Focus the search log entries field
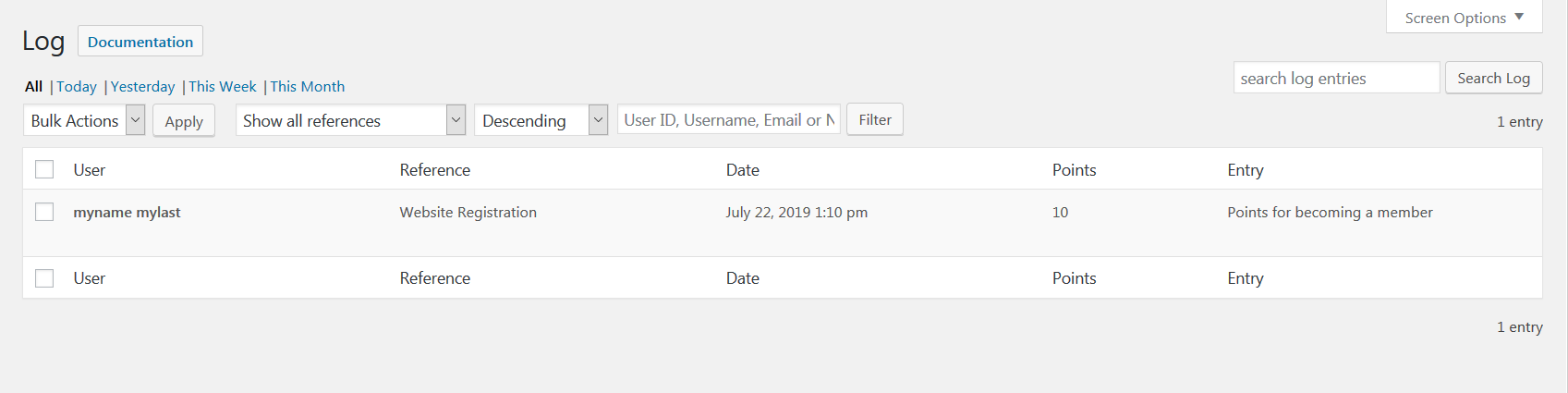This screenshot has height=393, width=1568. 1336,78
